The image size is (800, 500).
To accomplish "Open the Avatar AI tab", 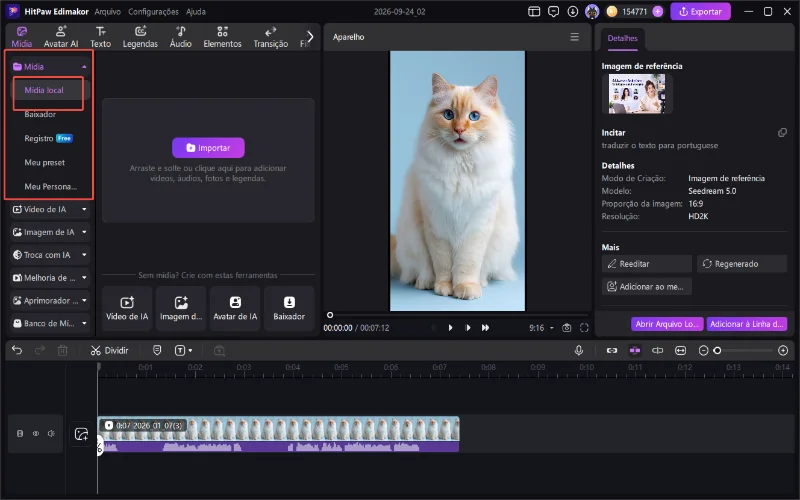I will (61, 37).
